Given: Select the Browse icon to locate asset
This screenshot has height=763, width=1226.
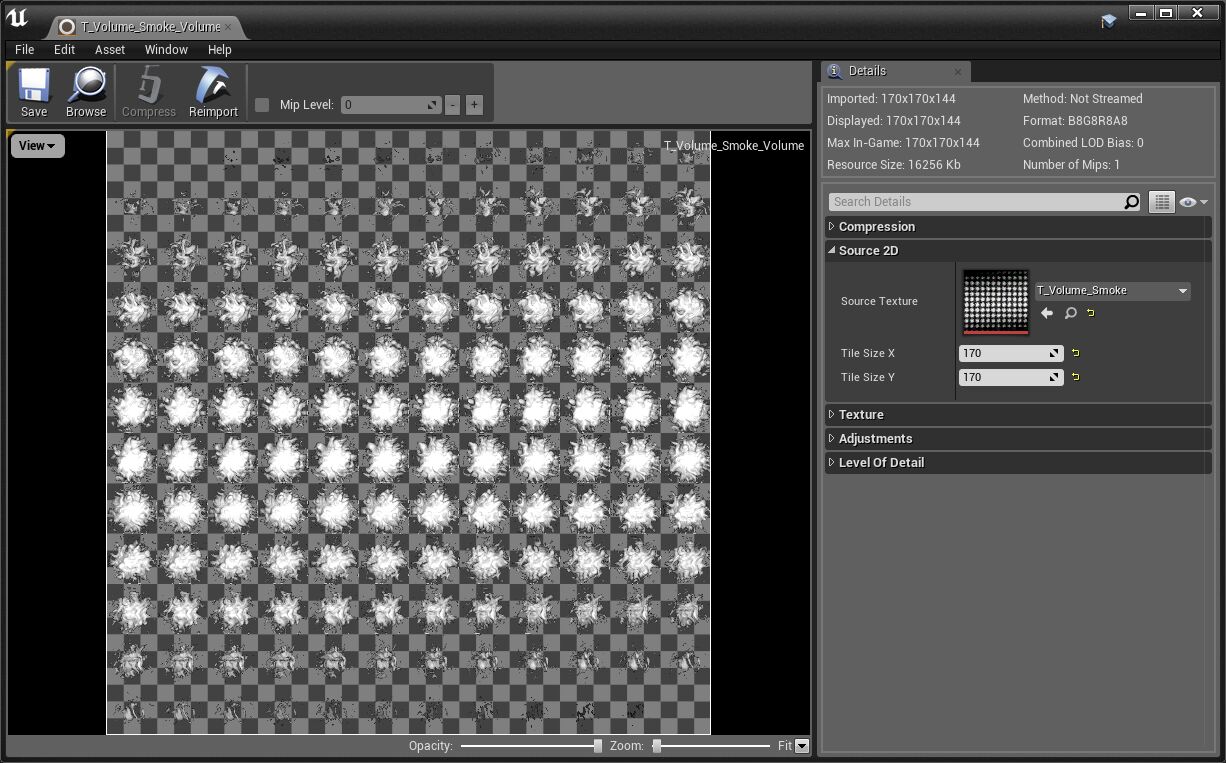Looking at the screenshot, I should [86, 91].
